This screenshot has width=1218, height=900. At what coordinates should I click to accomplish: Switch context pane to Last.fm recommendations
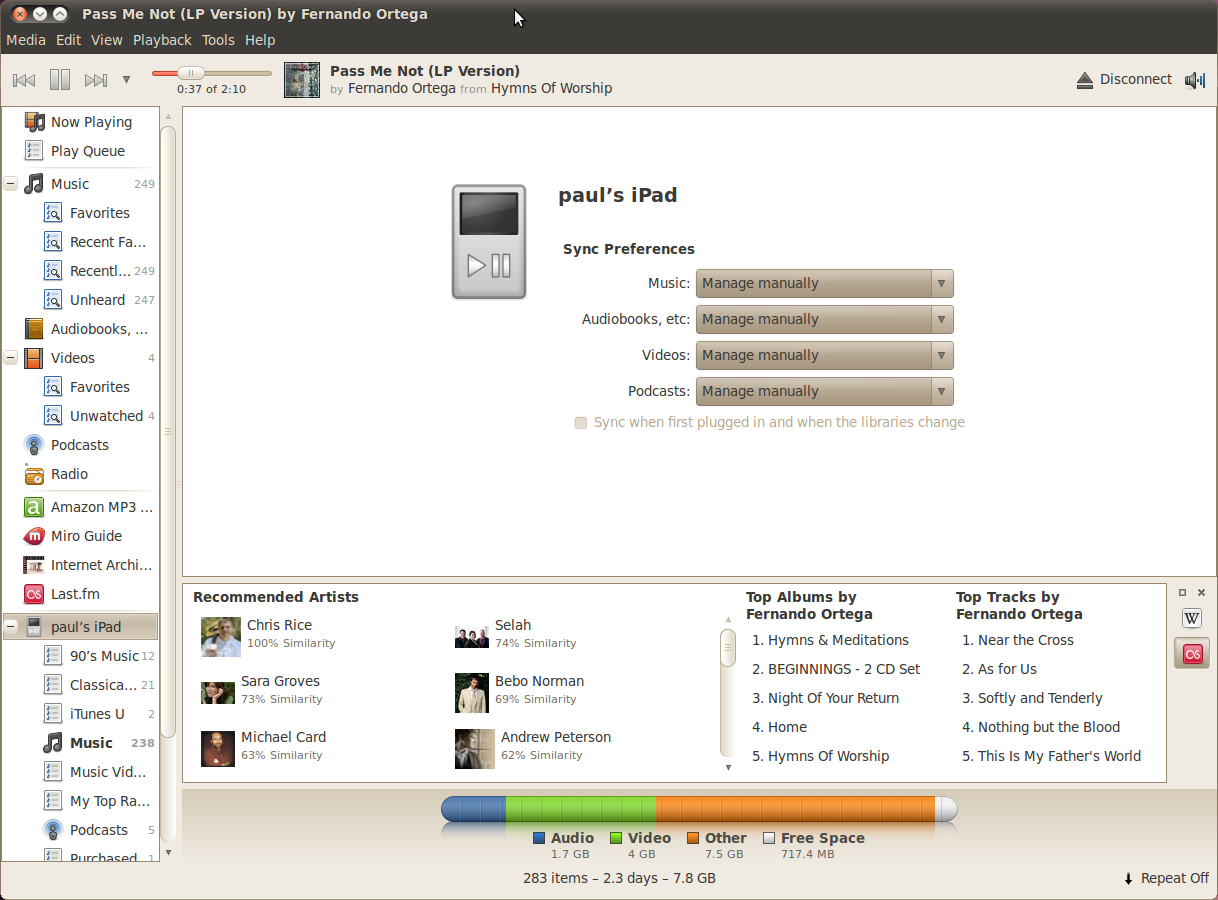click(1192, 653)
